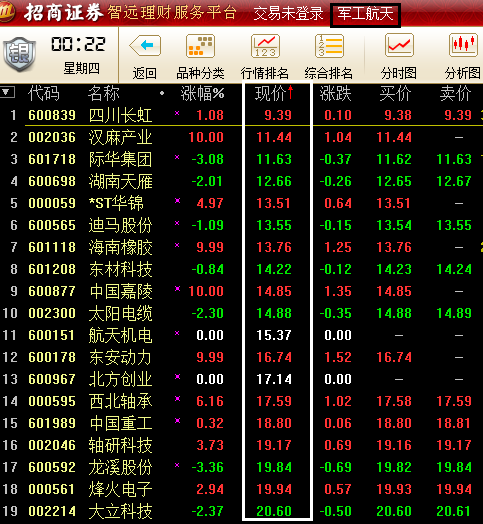This screenshot has width=483, height=524.
Task: Select stock row 太阳电缆
Action: [241, 313]
